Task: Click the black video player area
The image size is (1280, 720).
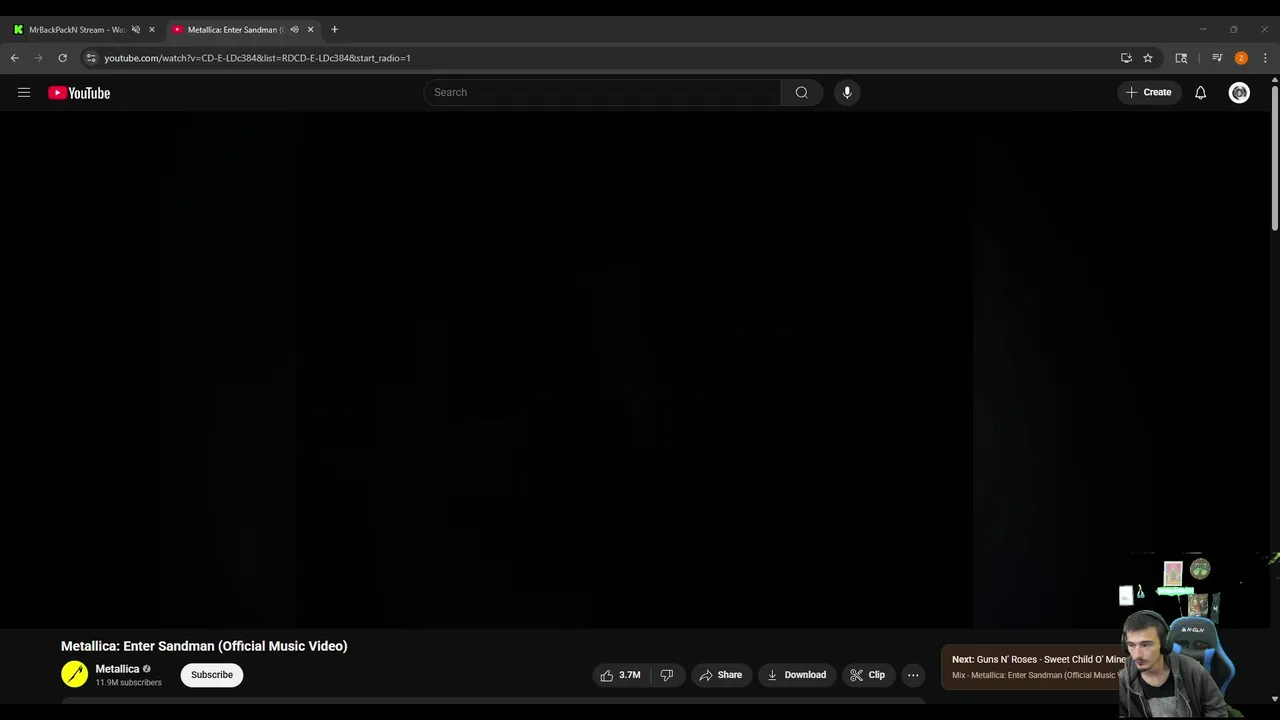Action: click(635, 370)
